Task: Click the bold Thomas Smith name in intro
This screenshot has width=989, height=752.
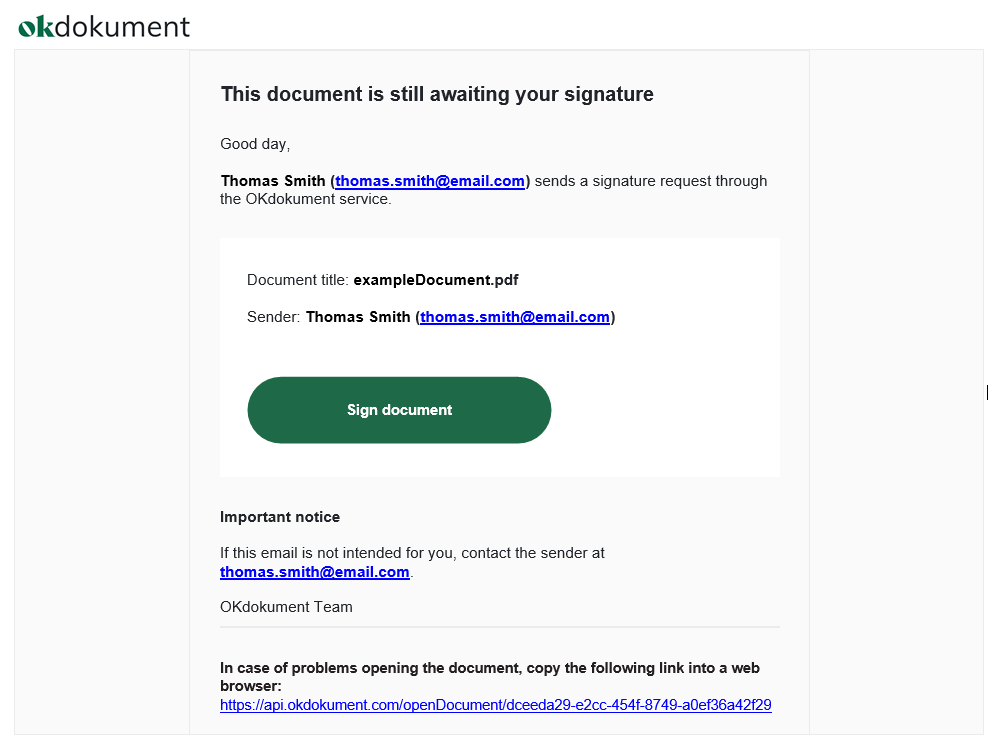Action: [x=273, y=181]
